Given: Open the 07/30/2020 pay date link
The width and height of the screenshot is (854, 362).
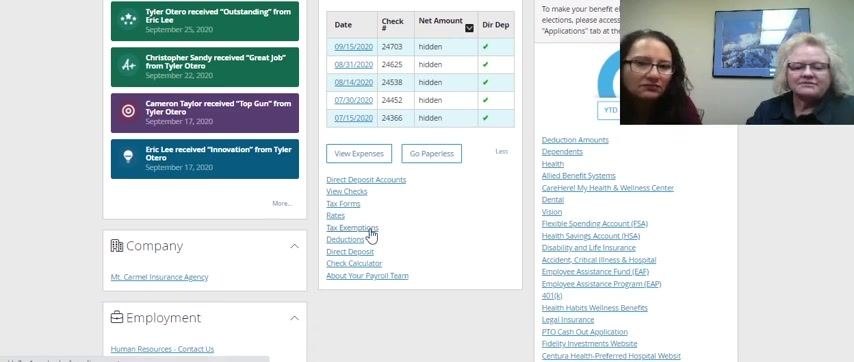Looking at the screenshot, I should click(353, 100).
